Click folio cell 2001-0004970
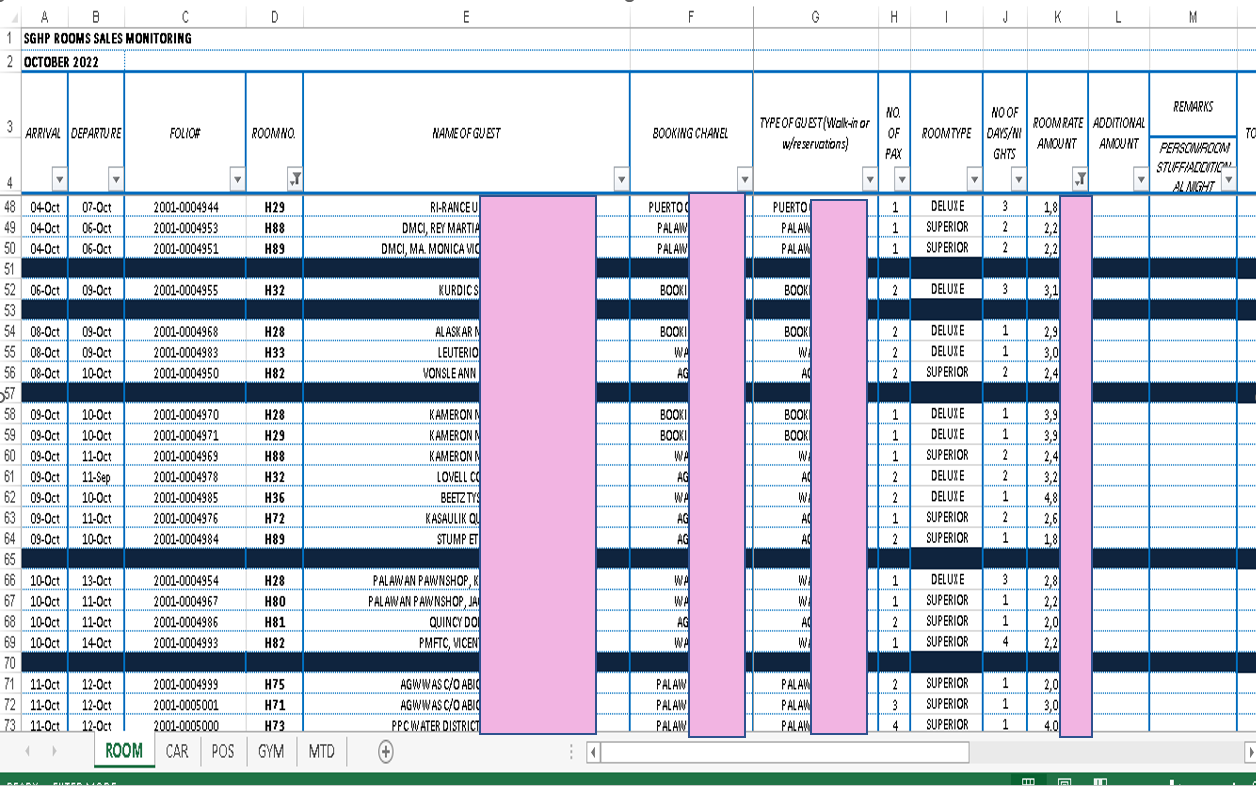Screen dimensions: 1256x786 pos(185,415)
